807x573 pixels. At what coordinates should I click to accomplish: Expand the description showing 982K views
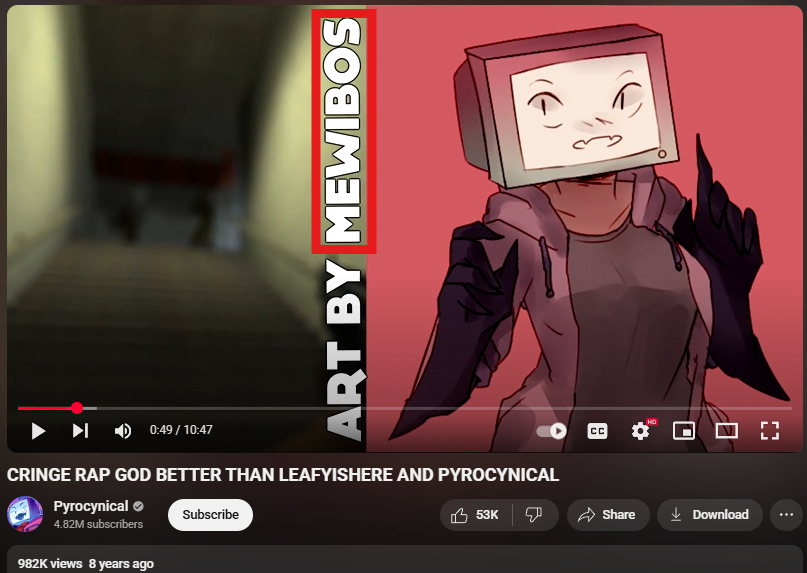point(86,563)
